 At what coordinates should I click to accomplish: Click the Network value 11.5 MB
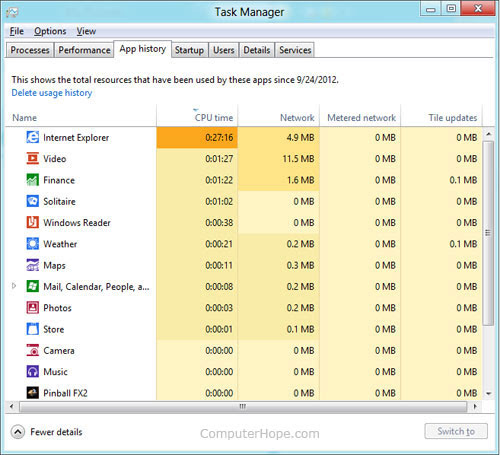[x=298, y=159]
